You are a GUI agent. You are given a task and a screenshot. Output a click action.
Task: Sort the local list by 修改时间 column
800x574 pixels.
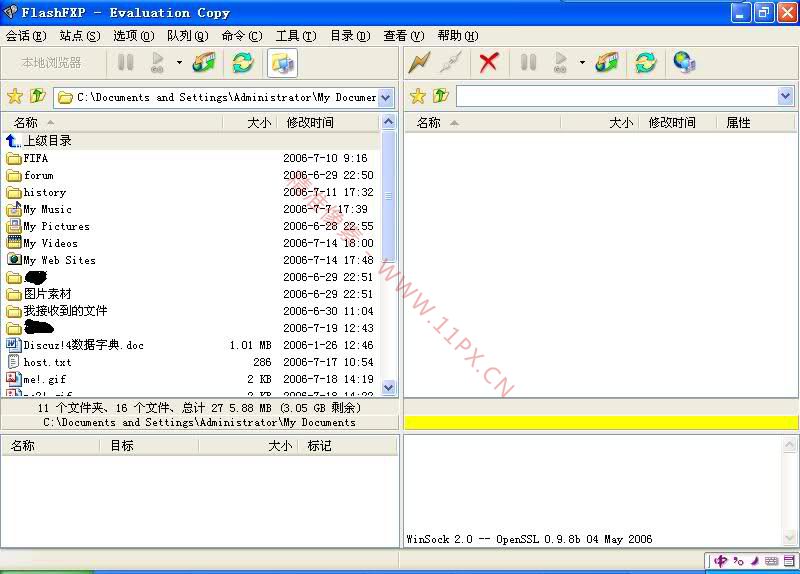click(310, 122)
